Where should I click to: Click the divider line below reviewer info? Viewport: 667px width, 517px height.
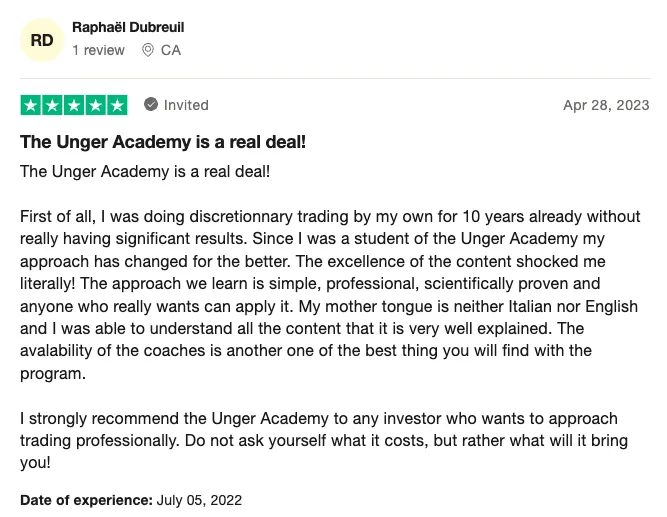335,78
